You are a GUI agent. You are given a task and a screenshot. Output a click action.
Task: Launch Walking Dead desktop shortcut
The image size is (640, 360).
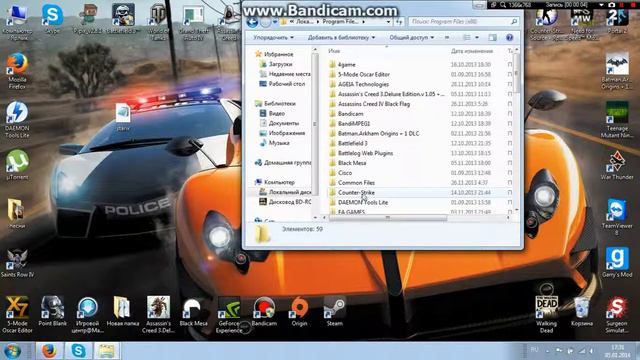point(547,314)
